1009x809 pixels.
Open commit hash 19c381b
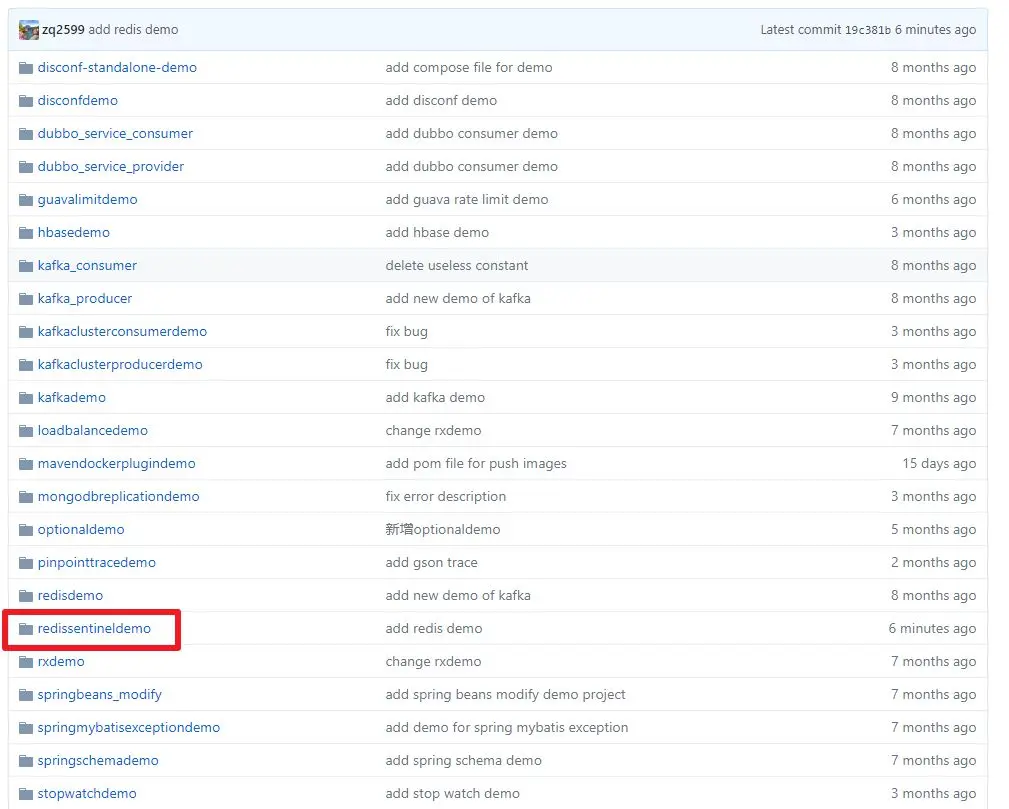click(x=868, y=30)
